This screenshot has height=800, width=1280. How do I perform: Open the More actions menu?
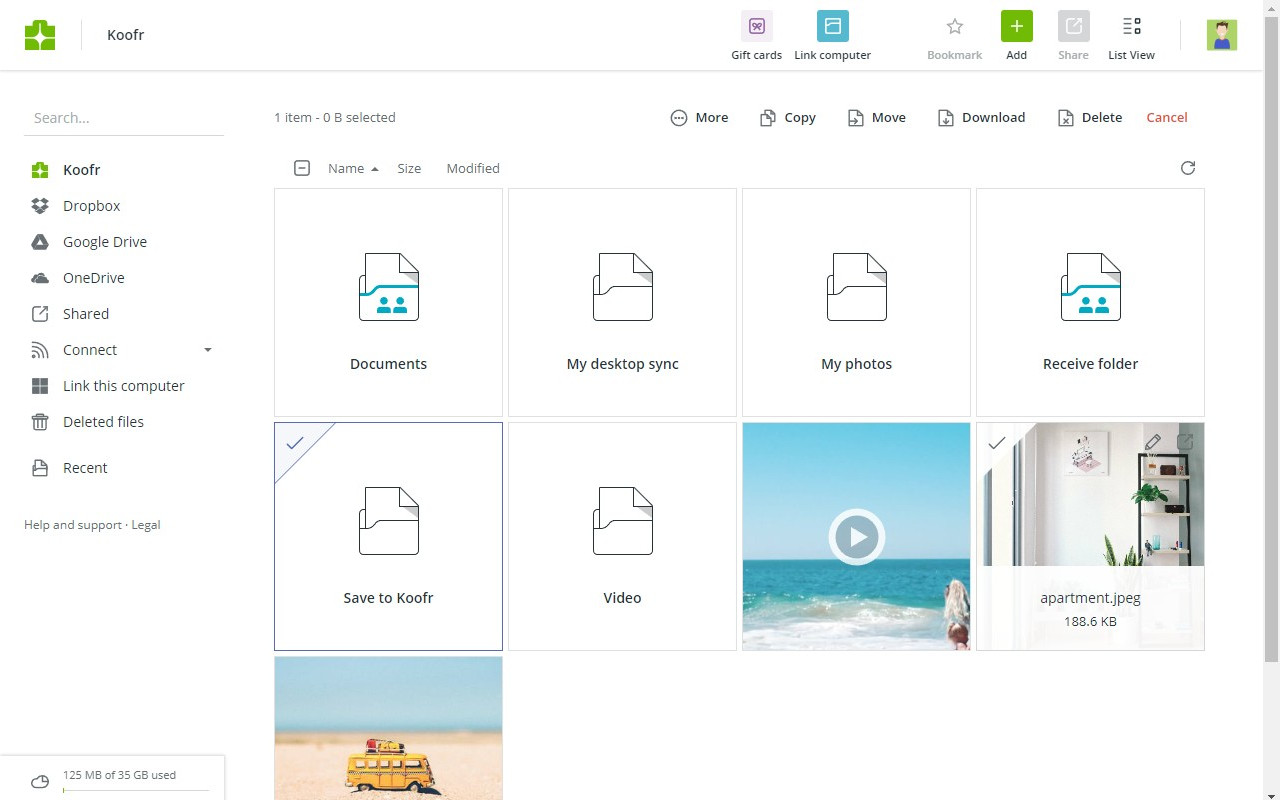699,117
